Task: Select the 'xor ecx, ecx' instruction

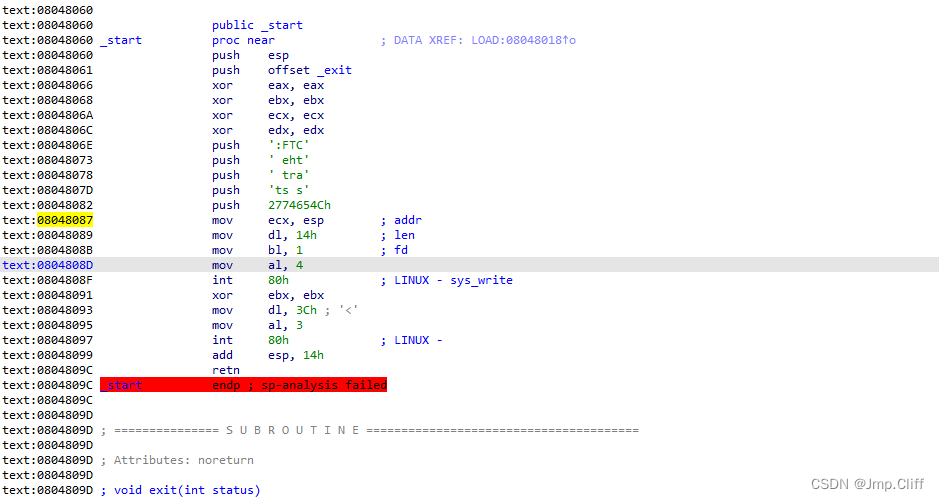Action: (x=268, y=115)
